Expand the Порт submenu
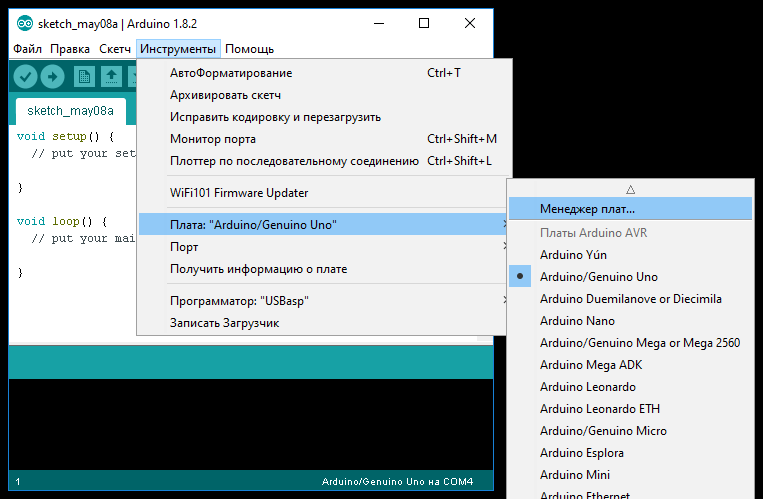Viewport: 763px width, 499px height. click(x=323, y=247)
